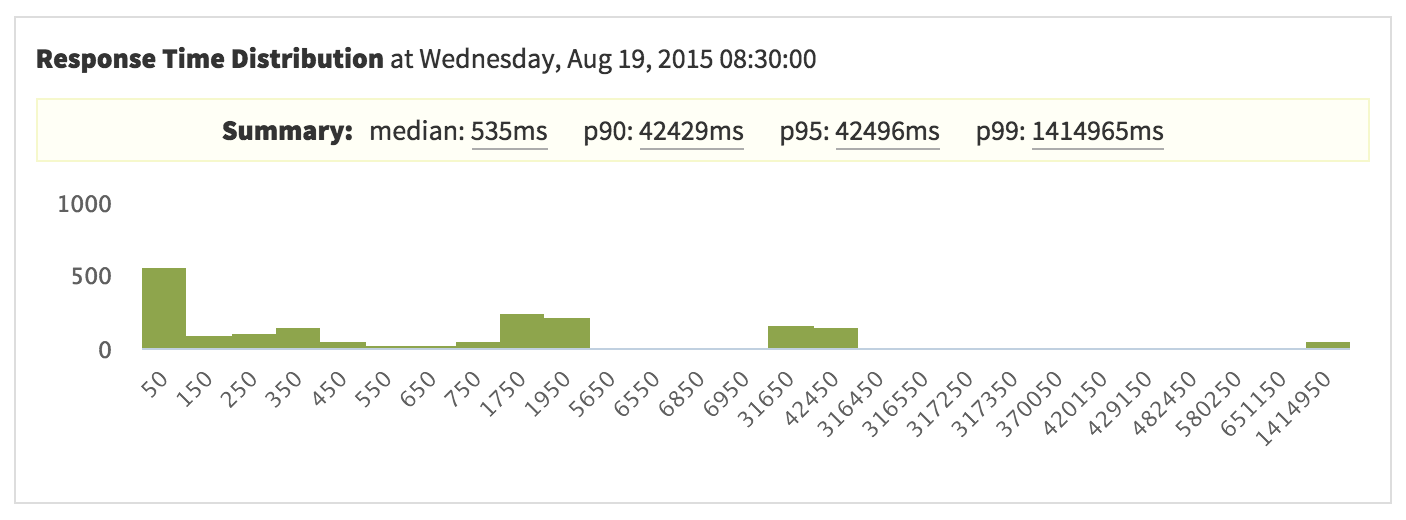Click the histogram bar labeled 1750
The width and height of the screenshot is (1406, 520).
[x=522, y=331]
